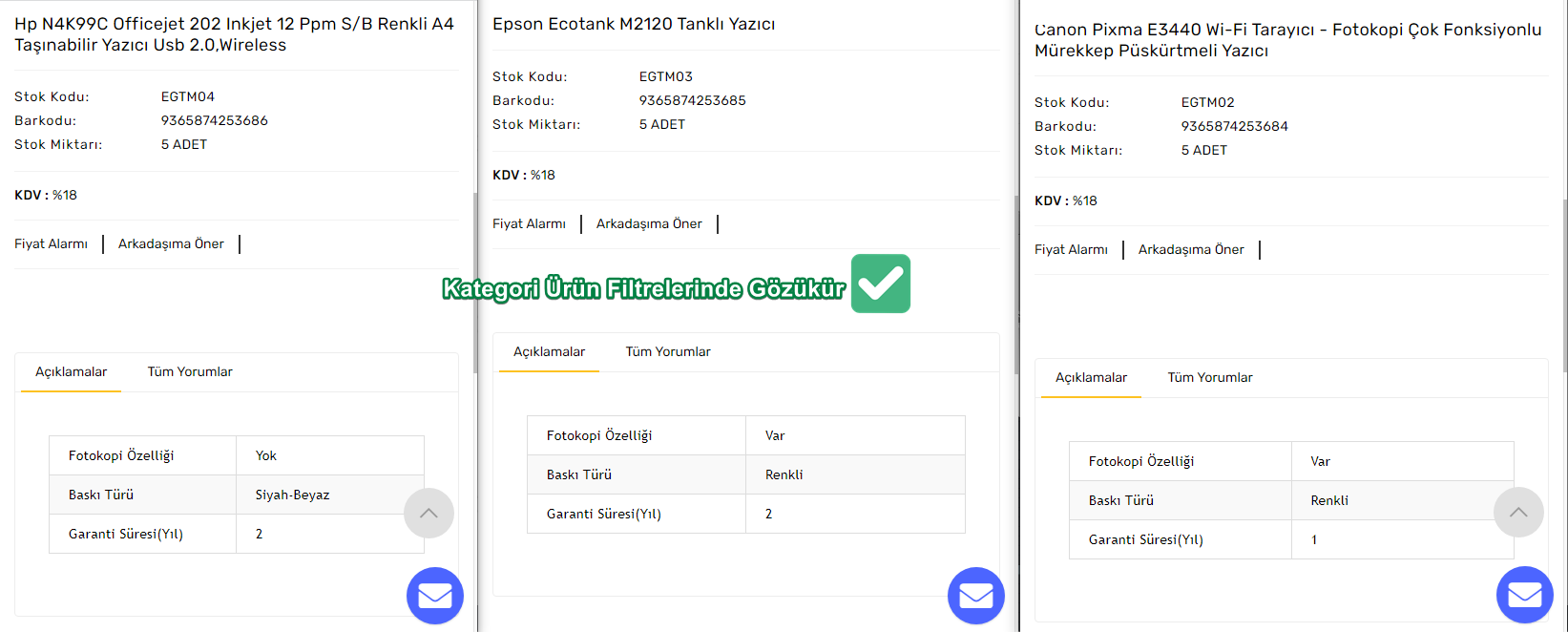Select stock code EGTM02
Screen dimensions: 1568x632
pyautogui.click(x=1208, y=102)
